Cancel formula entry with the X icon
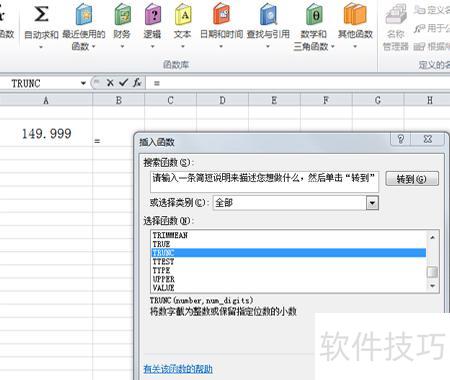 (x=110, y=83)
